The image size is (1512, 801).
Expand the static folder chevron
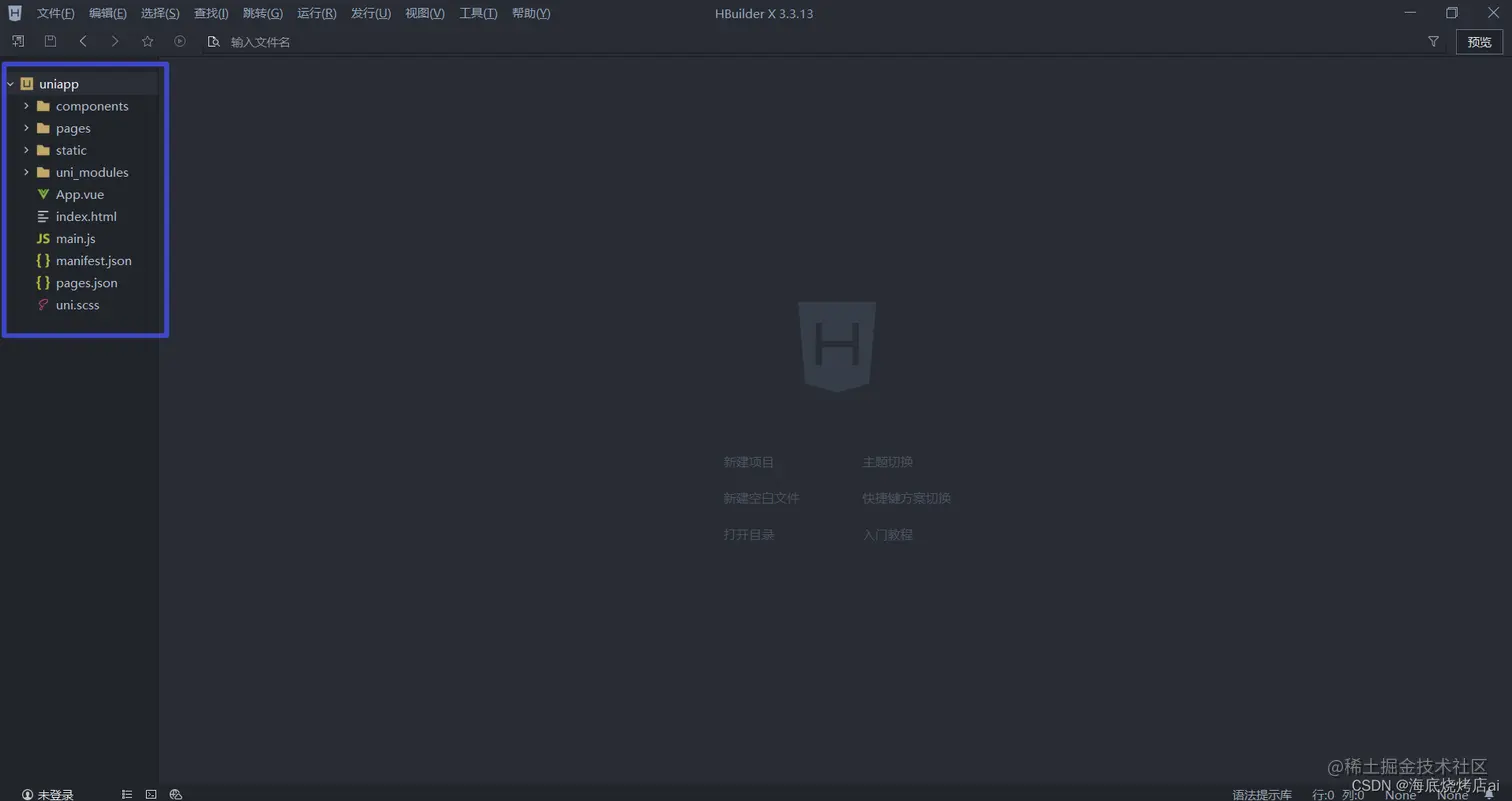tap(26, 150)
